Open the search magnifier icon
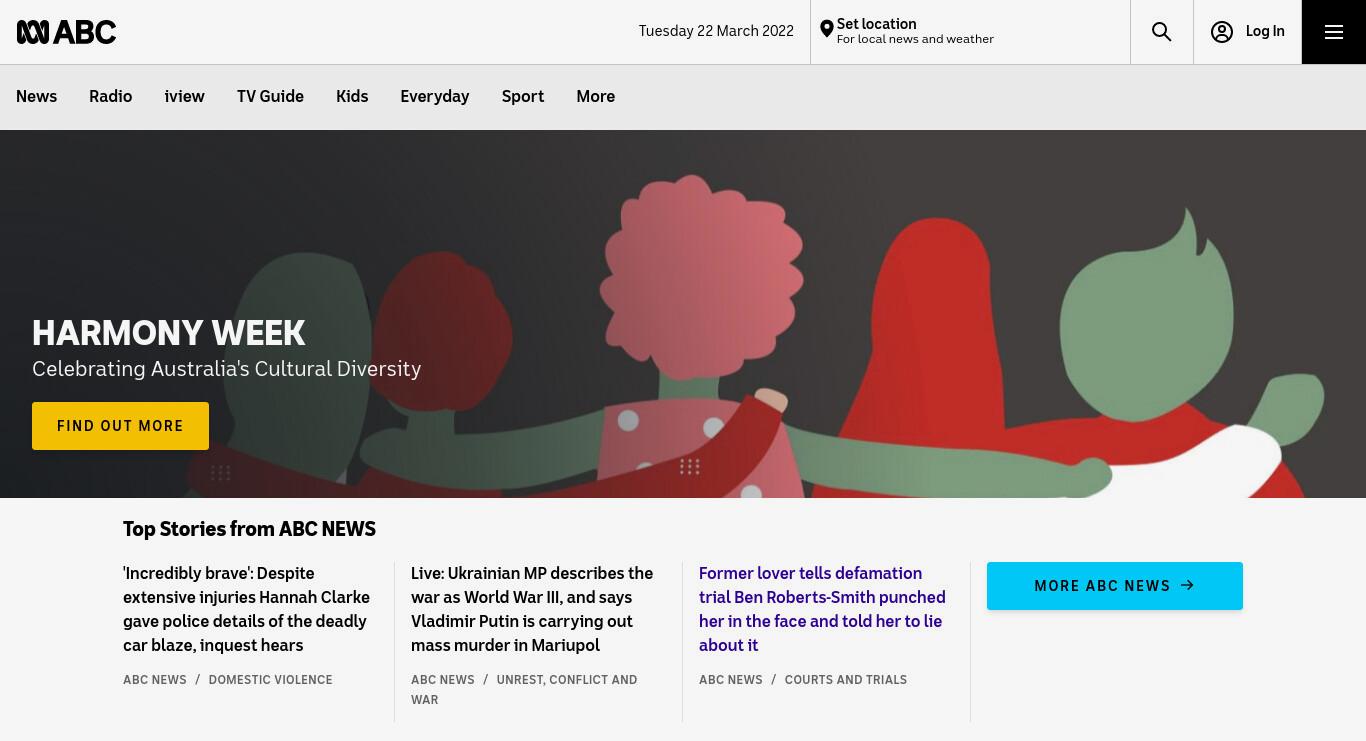Screen dimensions: 1366x741 pyautogui.click(x=1161, y=32)
